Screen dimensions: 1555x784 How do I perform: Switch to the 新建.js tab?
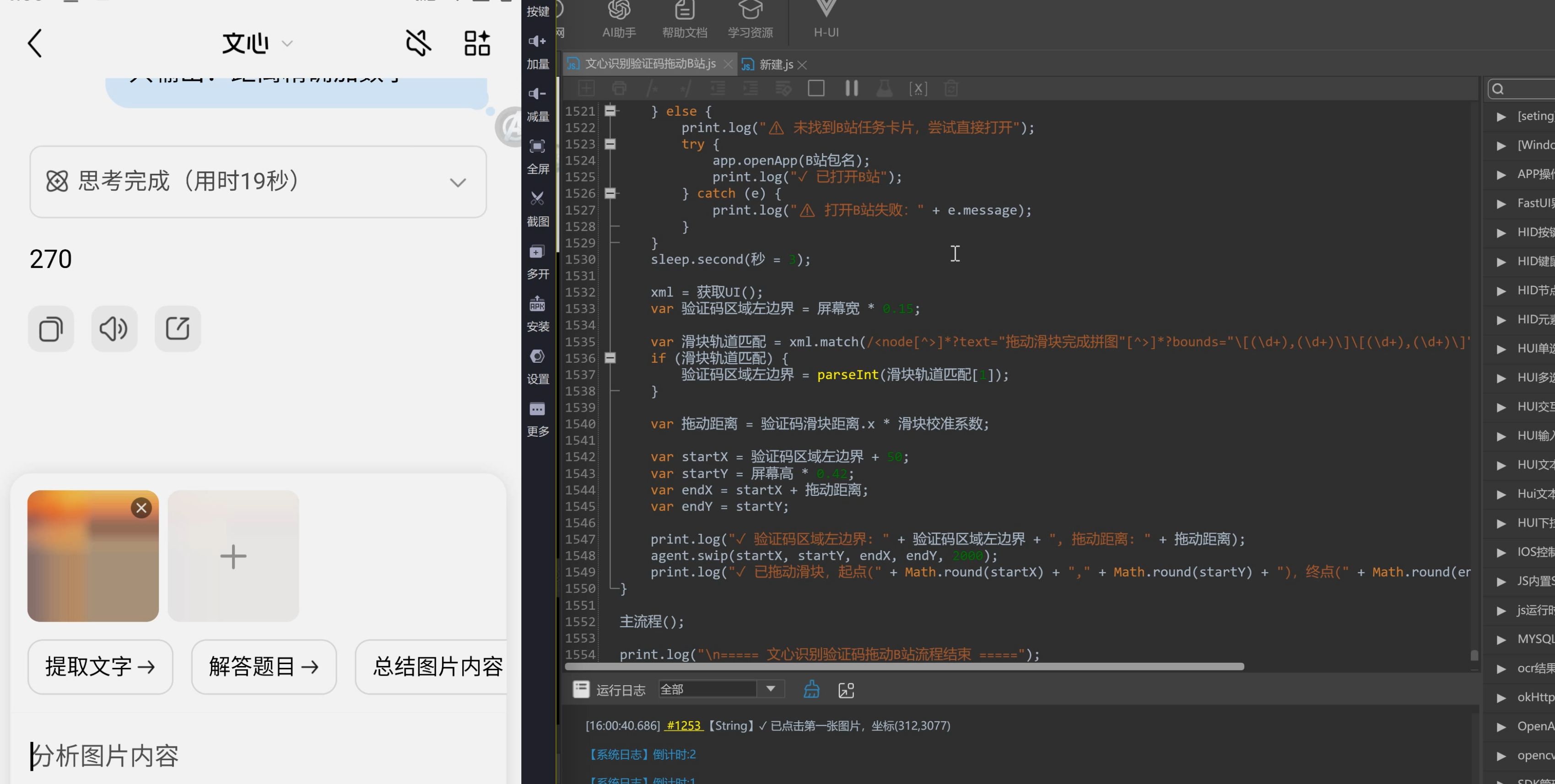[x=775, y=64]
